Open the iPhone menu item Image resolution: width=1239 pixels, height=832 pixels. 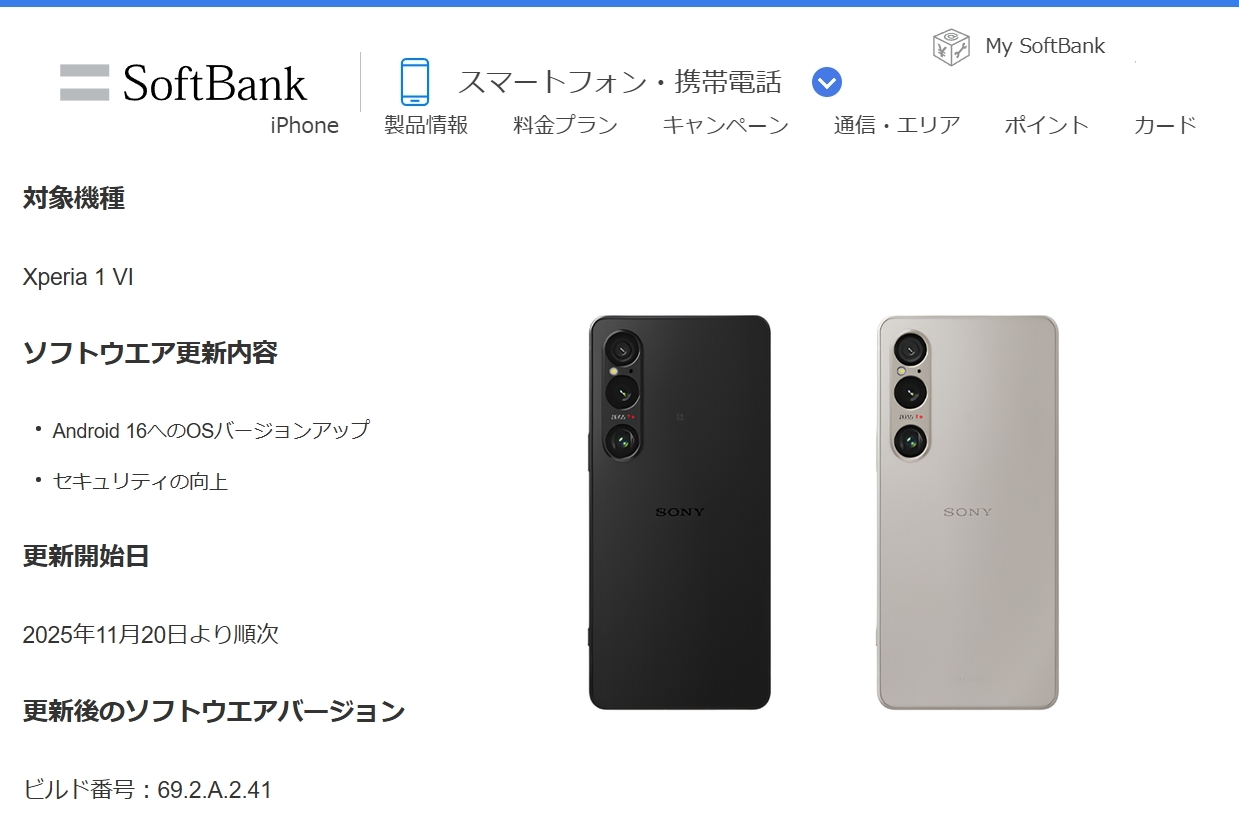(305, 125)
